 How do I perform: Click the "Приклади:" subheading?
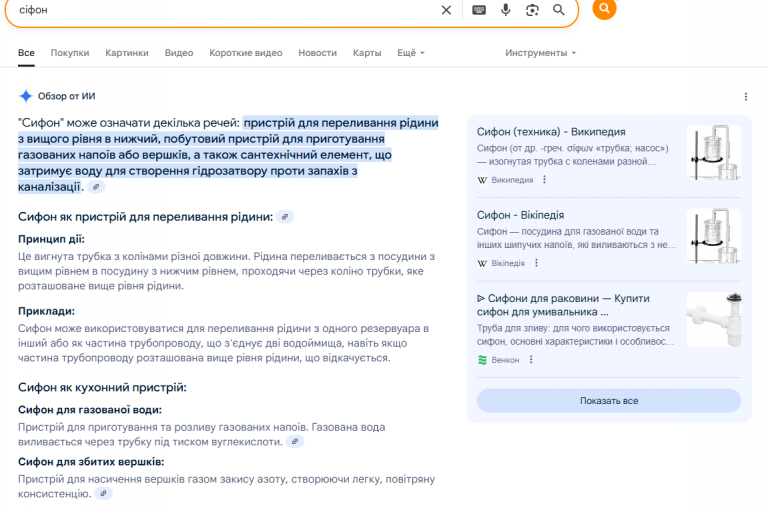tap(47, 311)
